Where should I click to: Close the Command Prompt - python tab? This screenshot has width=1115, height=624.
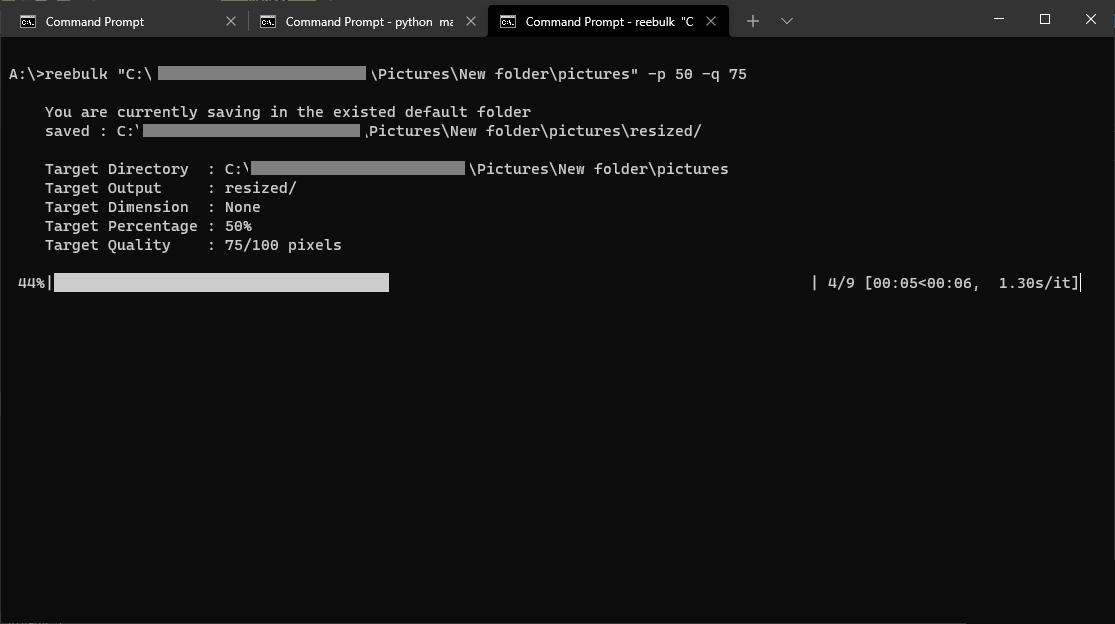pos(471,21)
